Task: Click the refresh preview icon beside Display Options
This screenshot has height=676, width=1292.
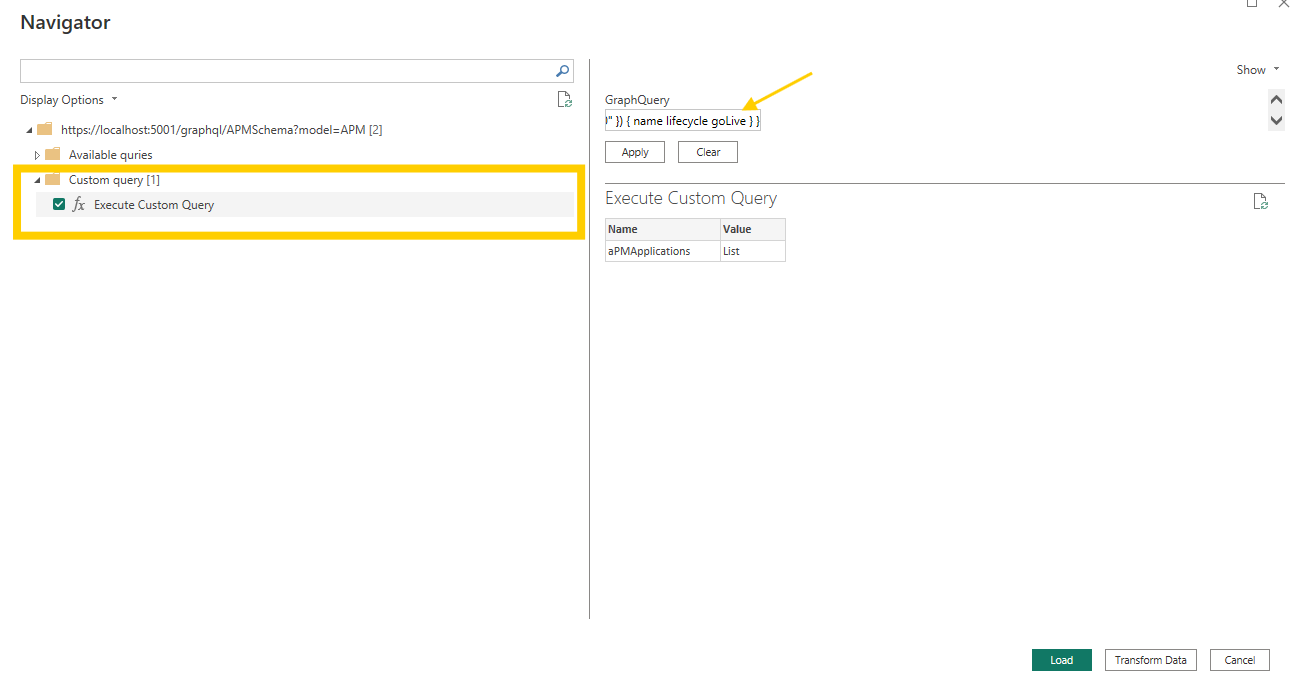Action: click(x=565, y=99)
